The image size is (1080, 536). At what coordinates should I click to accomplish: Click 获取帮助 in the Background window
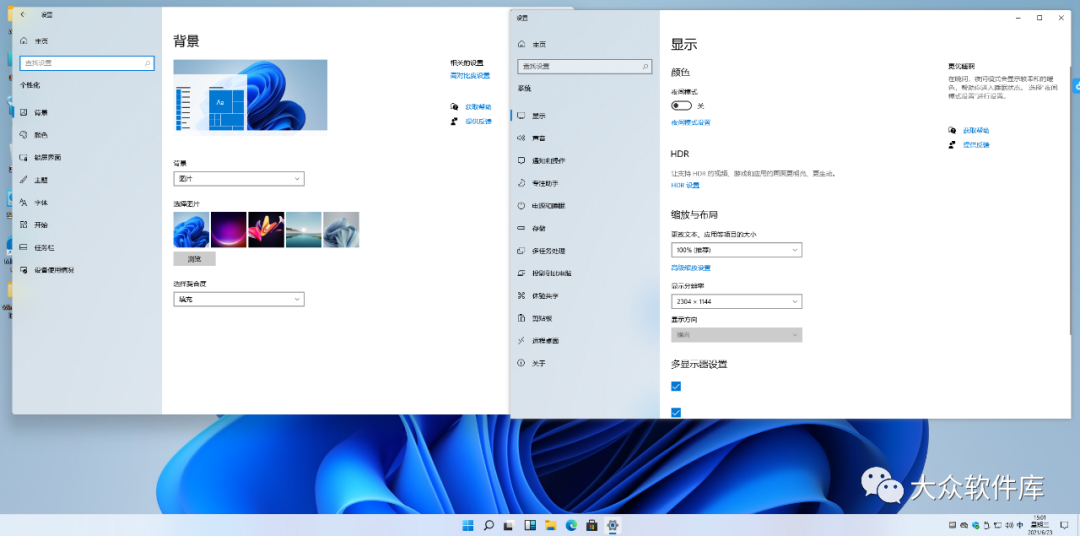(478, 107)
